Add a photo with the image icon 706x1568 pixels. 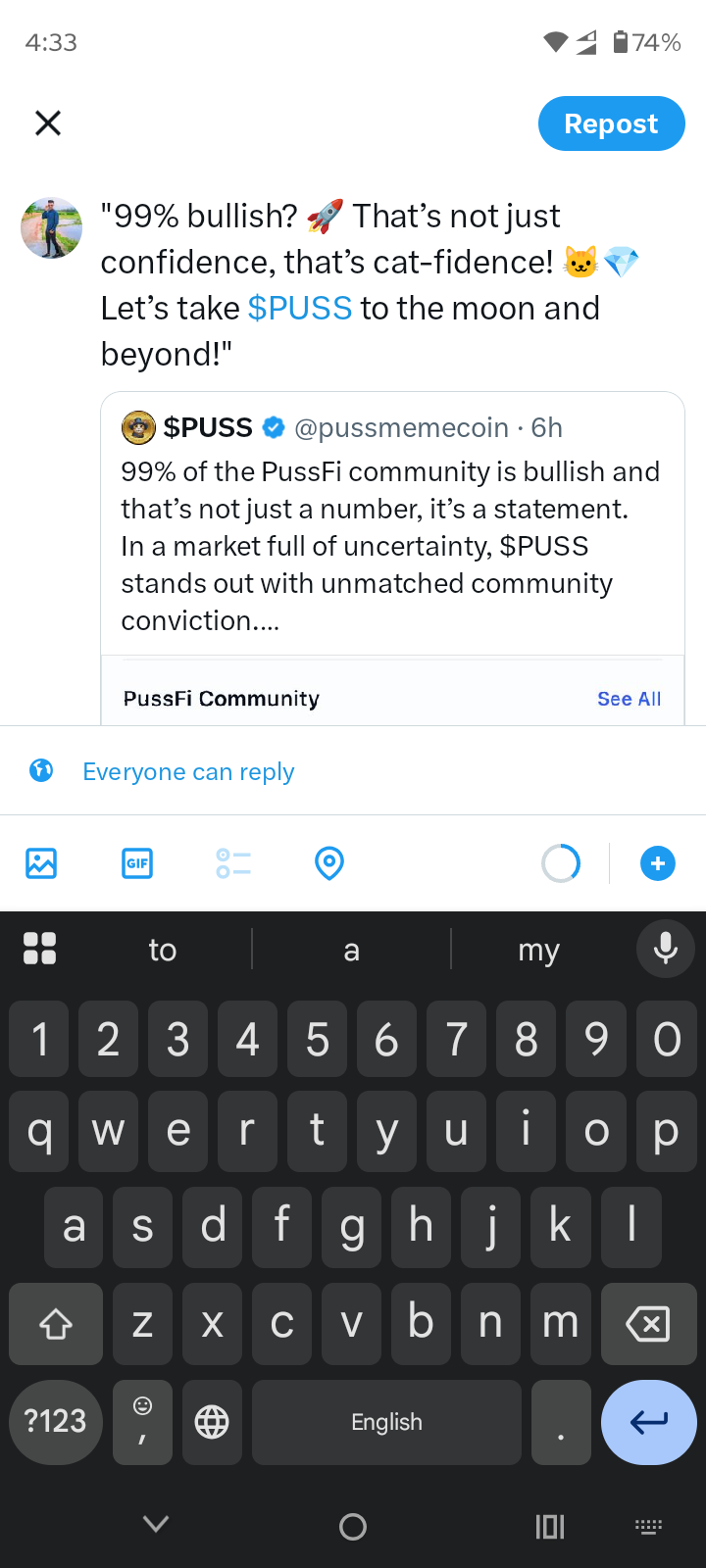click(41, 863)
